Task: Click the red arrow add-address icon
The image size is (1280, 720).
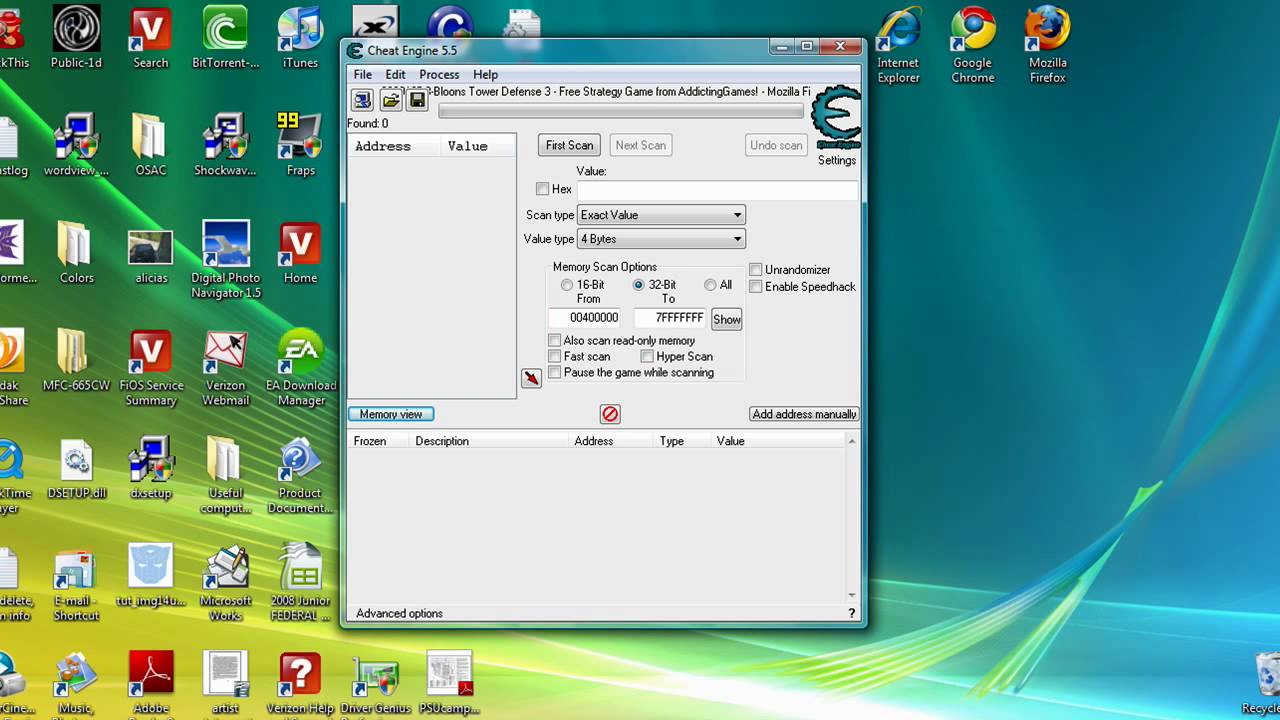Action: click(x=531, y=378)
